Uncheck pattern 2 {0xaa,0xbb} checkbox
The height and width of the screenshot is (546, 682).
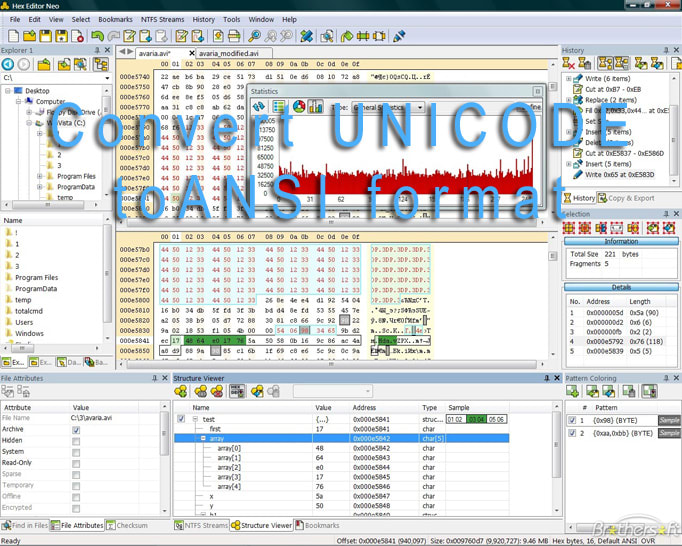tap(572, 433)
